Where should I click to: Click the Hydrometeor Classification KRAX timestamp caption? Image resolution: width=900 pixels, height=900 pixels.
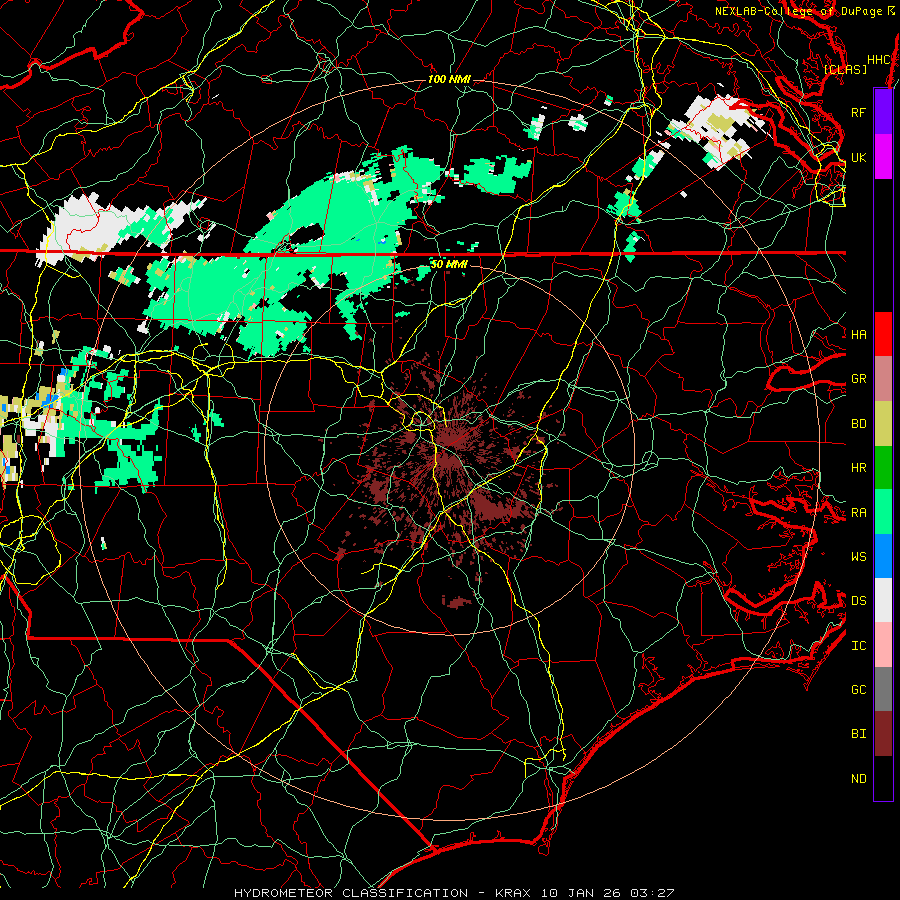[x=454, y=893]
